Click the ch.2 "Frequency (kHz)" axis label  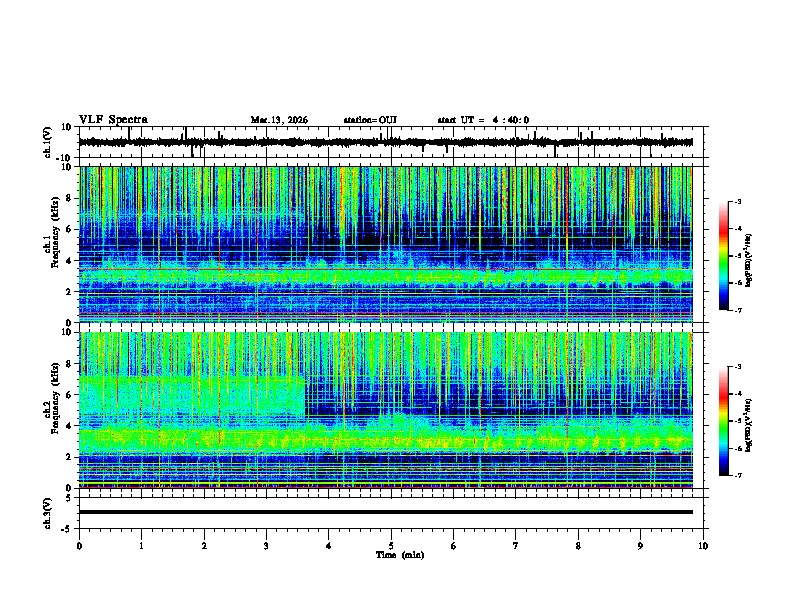[x=55, y=398]
